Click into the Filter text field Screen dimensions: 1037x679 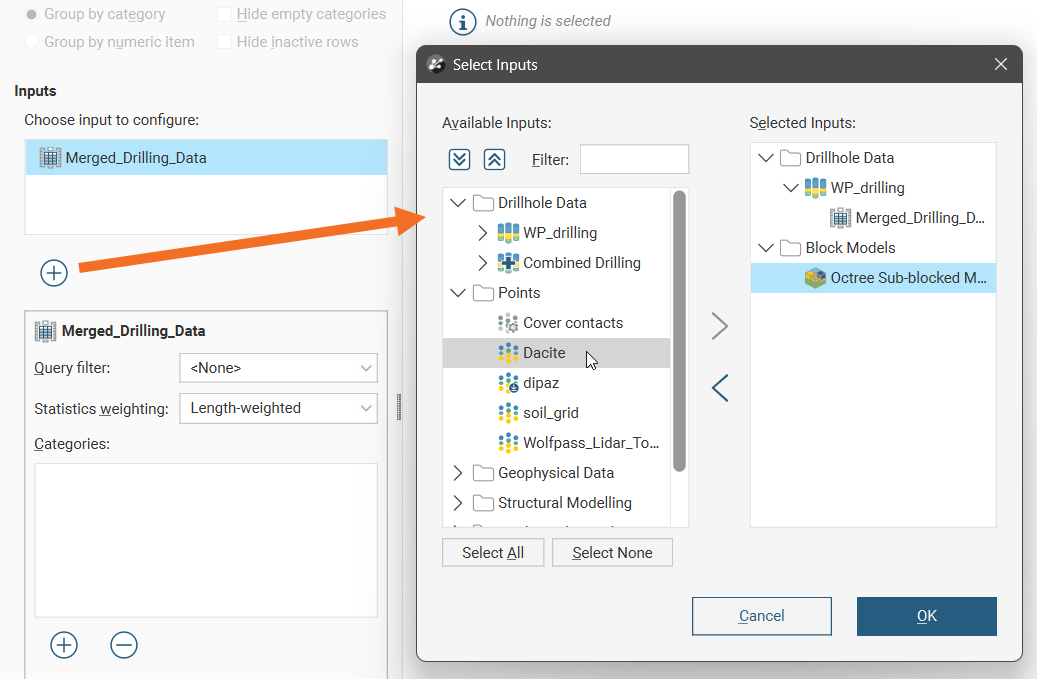click(x=634, y=160)
